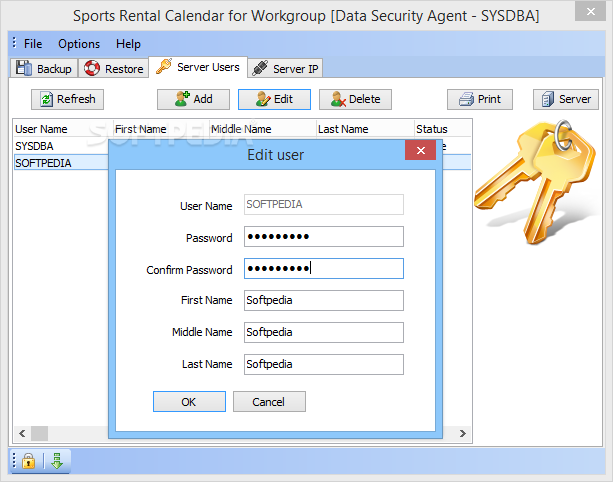
Task: Click the Server IP plug icon
Action: (260, 68)
